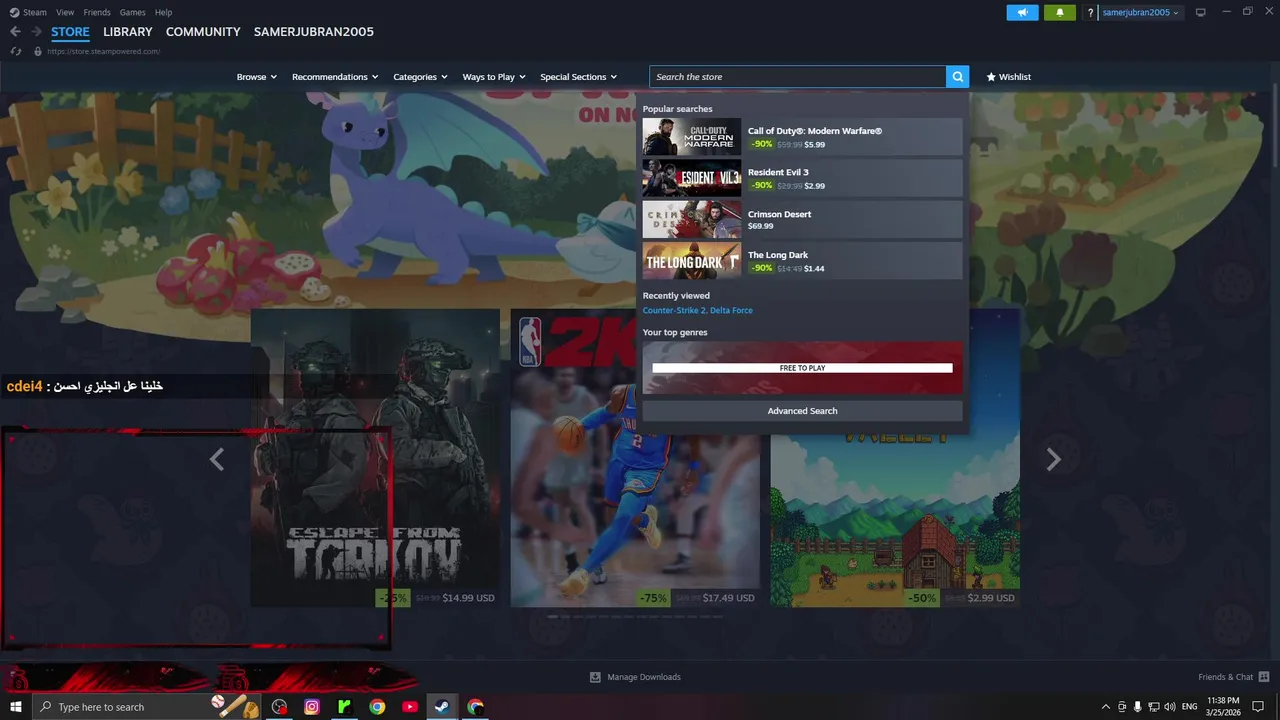The height and width of the screenshot is (720, 1280).
Task: Click the FREE TO PLAY genre banner
Action: point(802,367)
